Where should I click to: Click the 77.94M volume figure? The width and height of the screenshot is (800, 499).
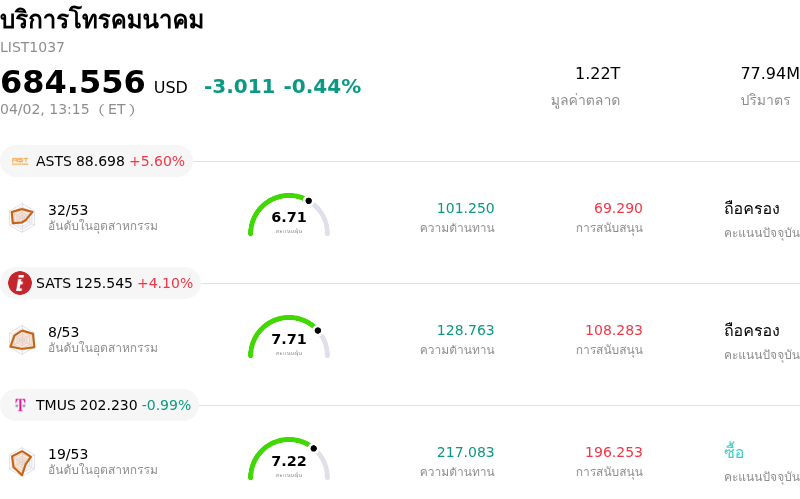tap(769, 73)
